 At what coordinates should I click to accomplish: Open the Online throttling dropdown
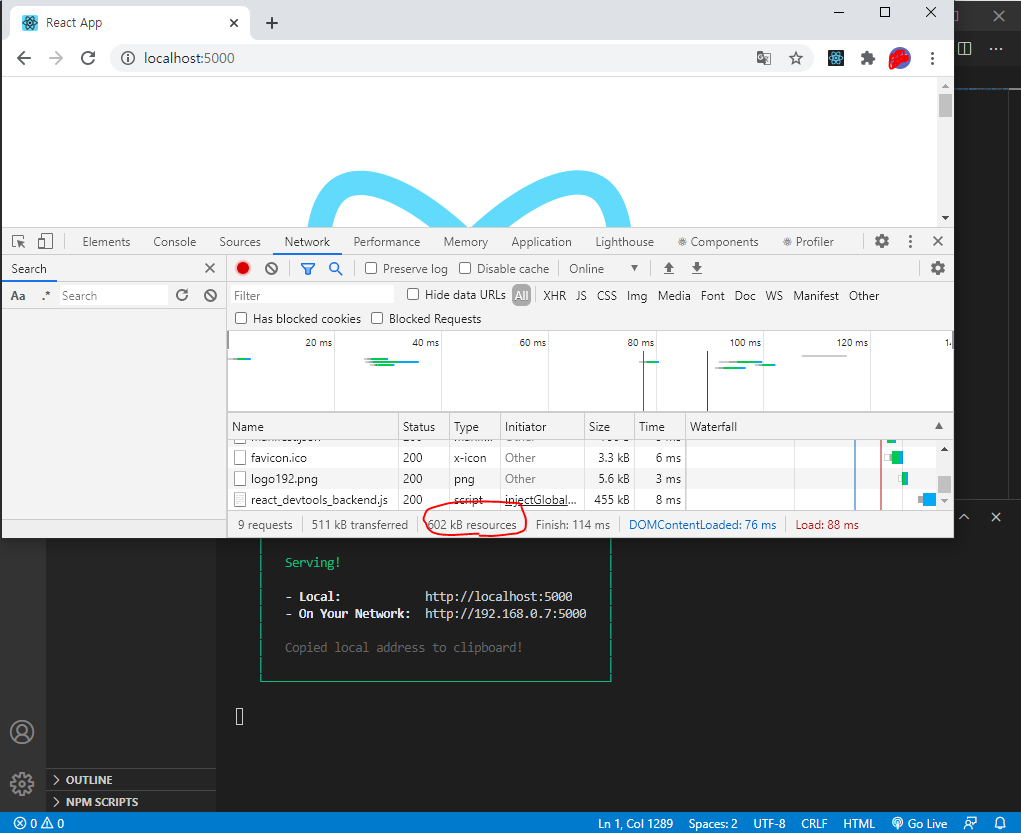(603, 268)
